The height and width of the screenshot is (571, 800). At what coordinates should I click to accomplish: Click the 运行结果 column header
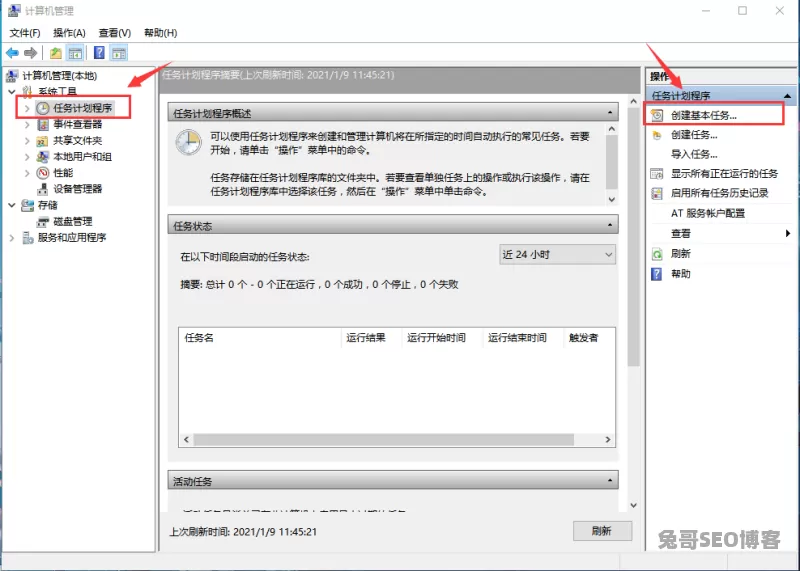tap(371, 338)
